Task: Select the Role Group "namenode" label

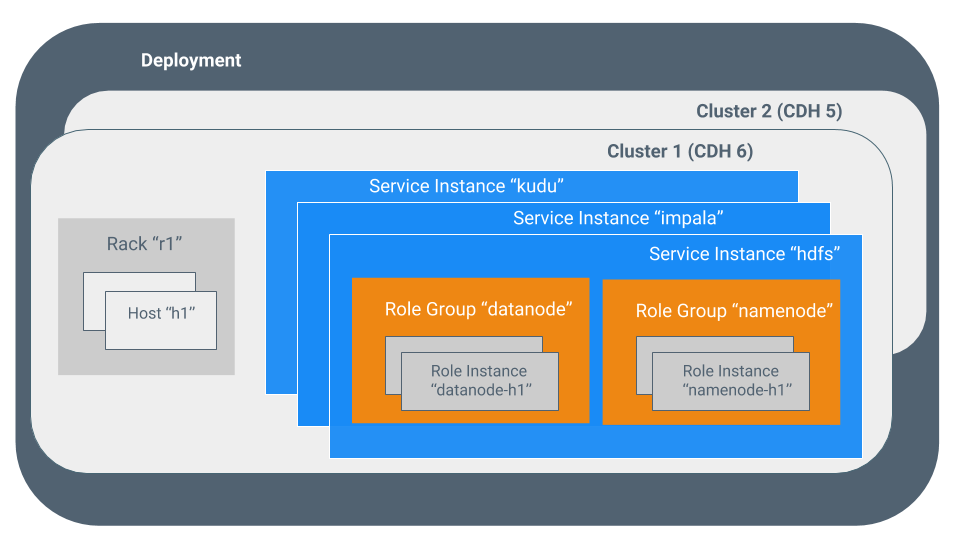Action: (733, 311)
